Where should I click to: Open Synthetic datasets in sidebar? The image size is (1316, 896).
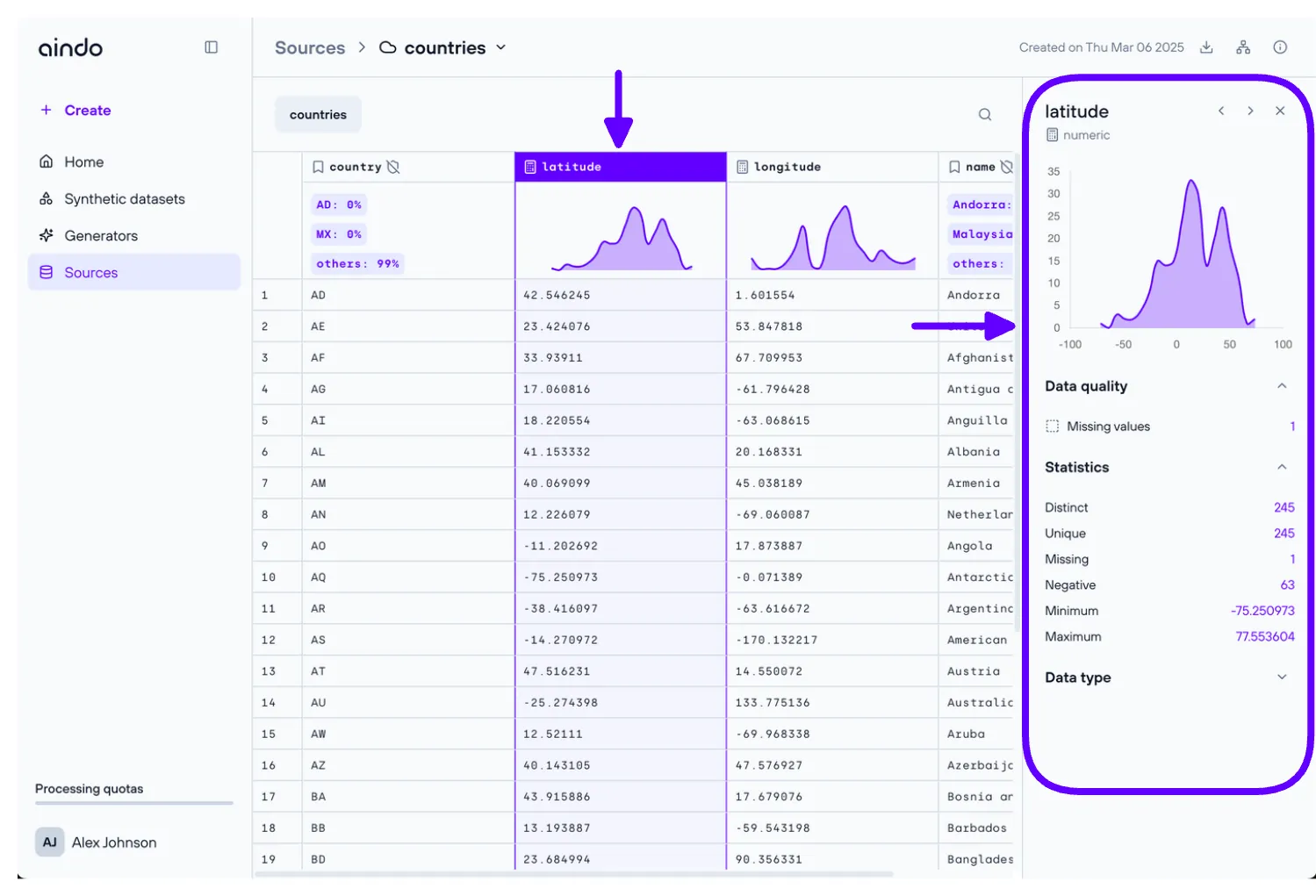[124, 199]
